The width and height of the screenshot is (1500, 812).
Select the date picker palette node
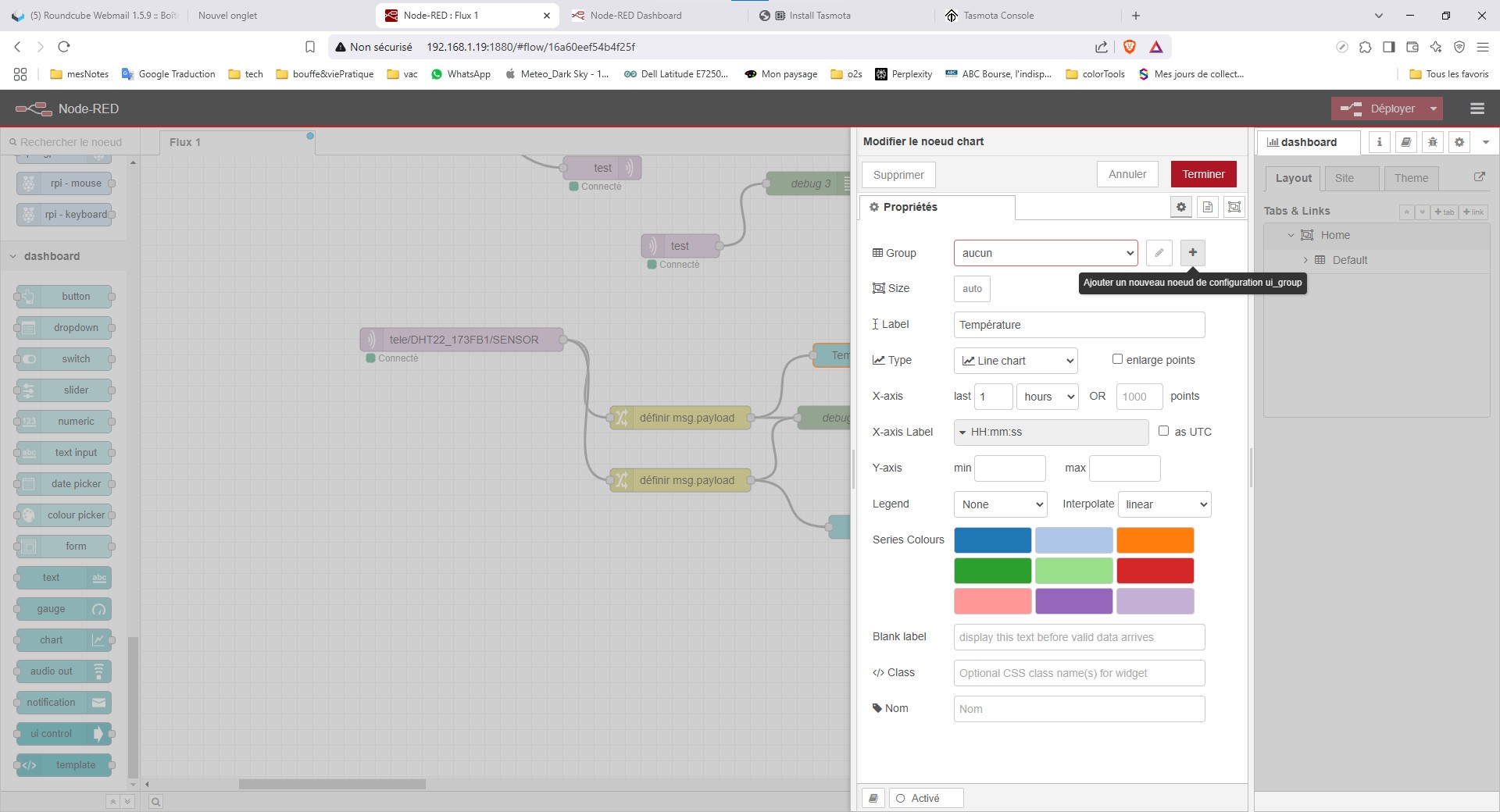point(64,484)
